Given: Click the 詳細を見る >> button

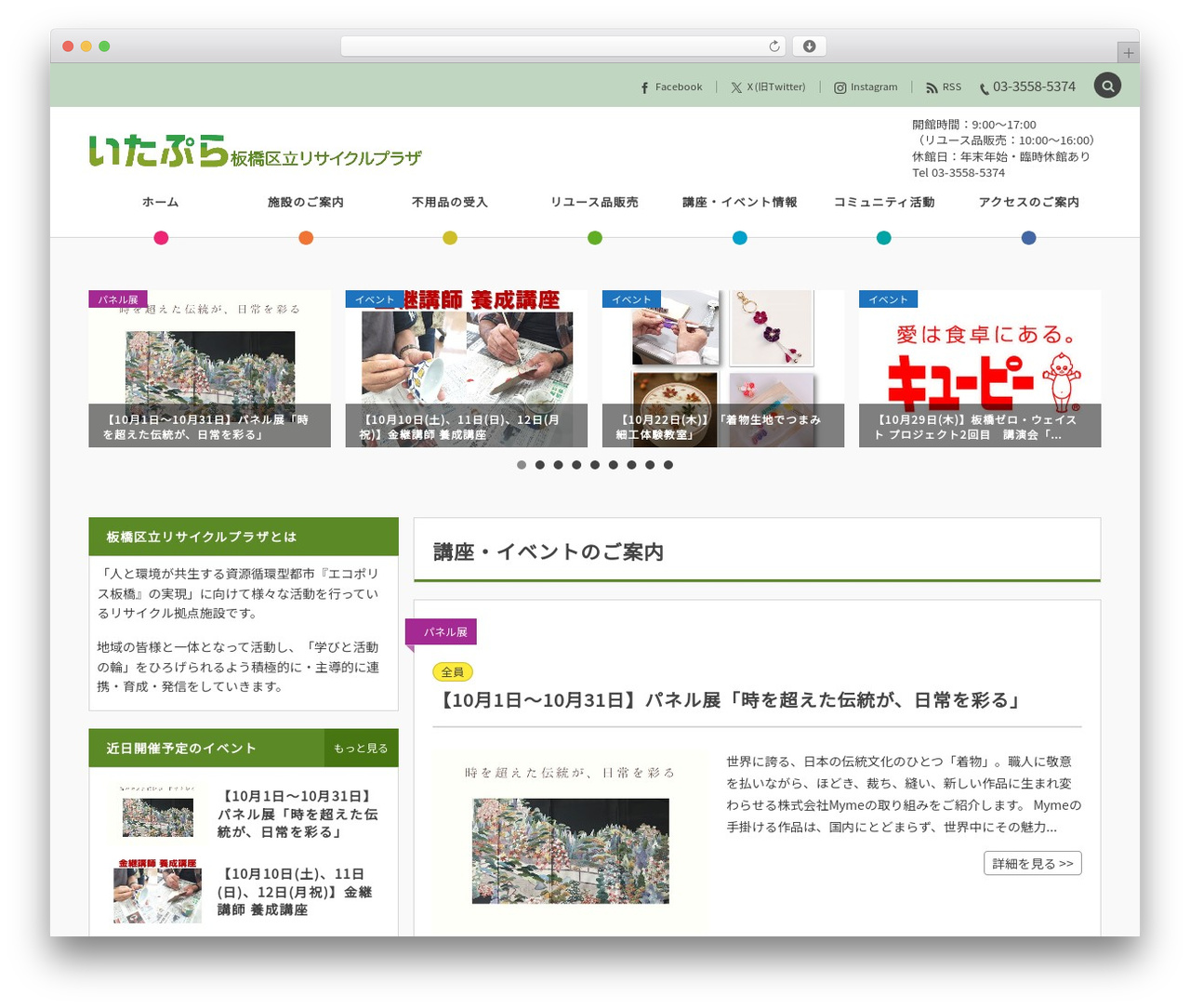Looking at the screenshot, I should click(1033, 864).
